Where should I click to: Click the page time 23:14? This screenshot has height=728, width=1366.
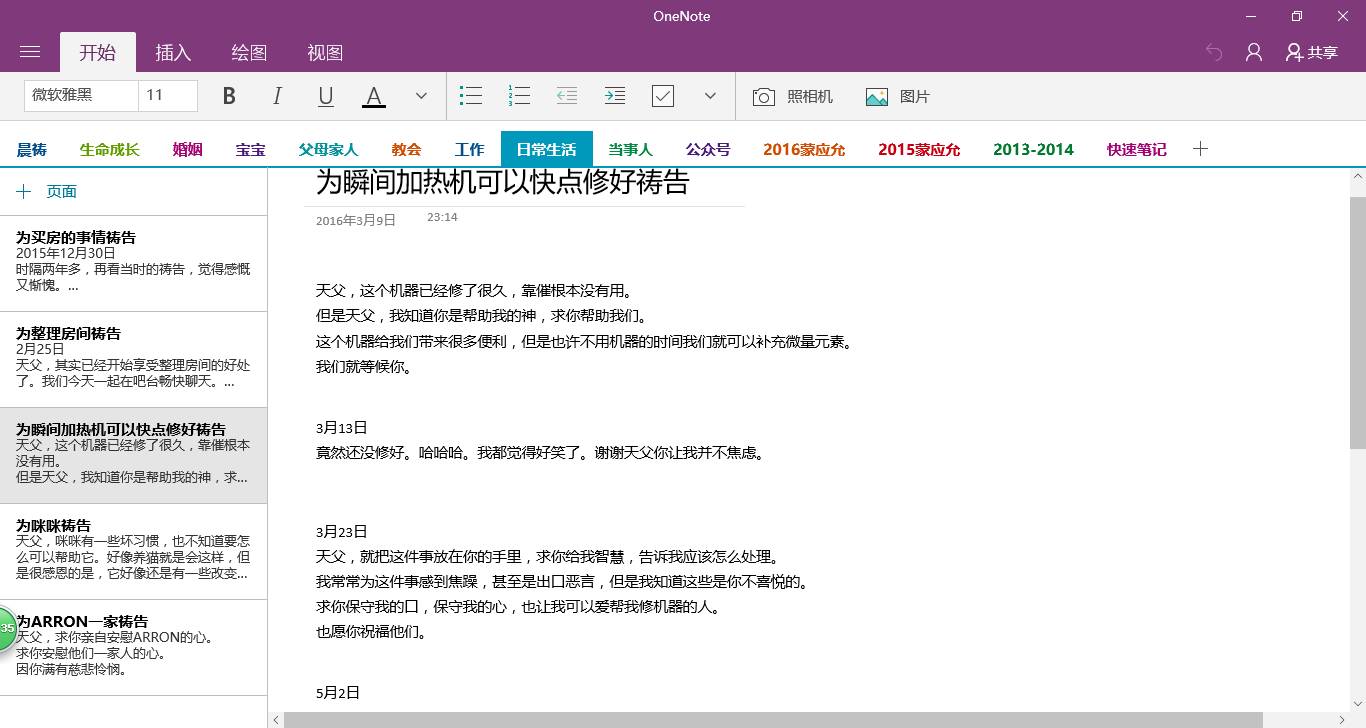click(x=442, y=217)
